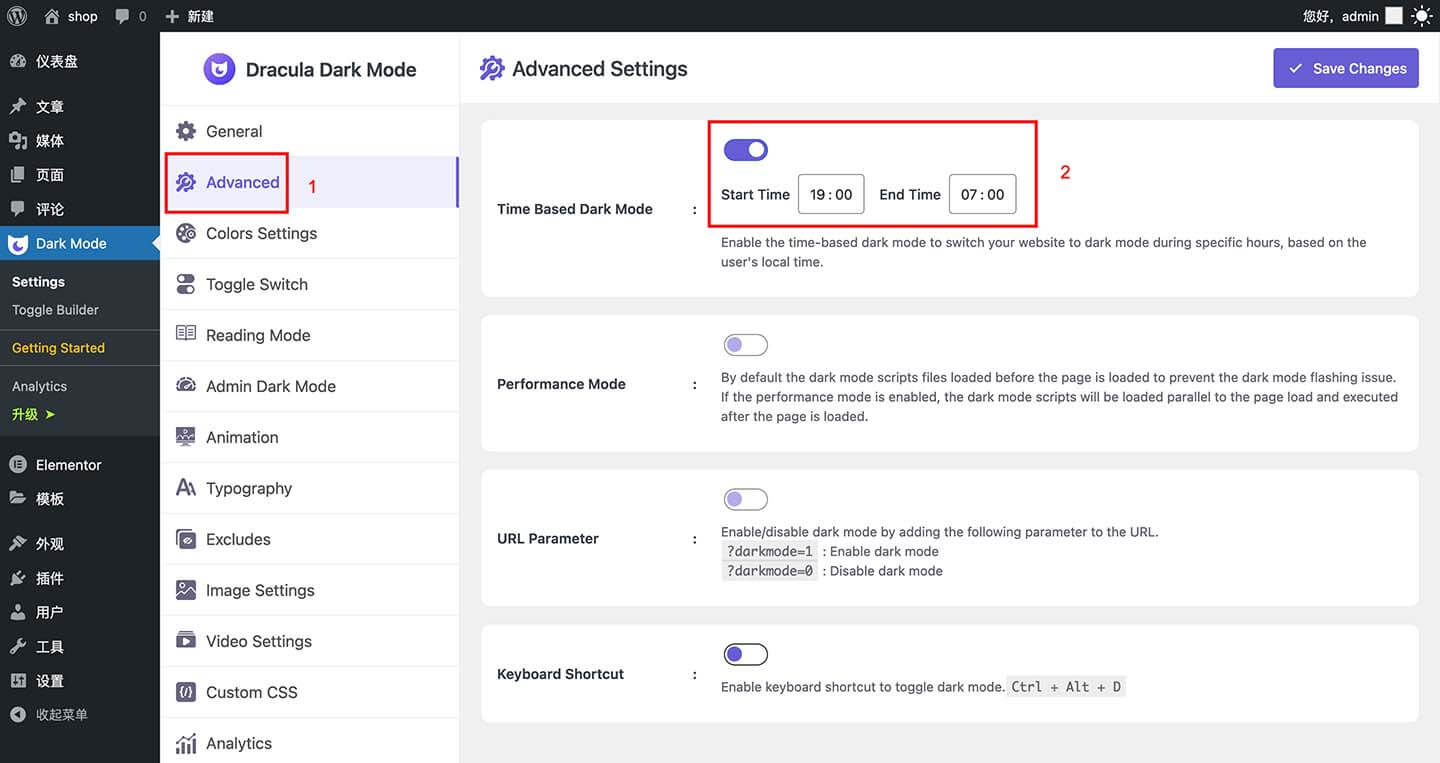
Task: Open the Getting Started link
Action: coord(58,348)
